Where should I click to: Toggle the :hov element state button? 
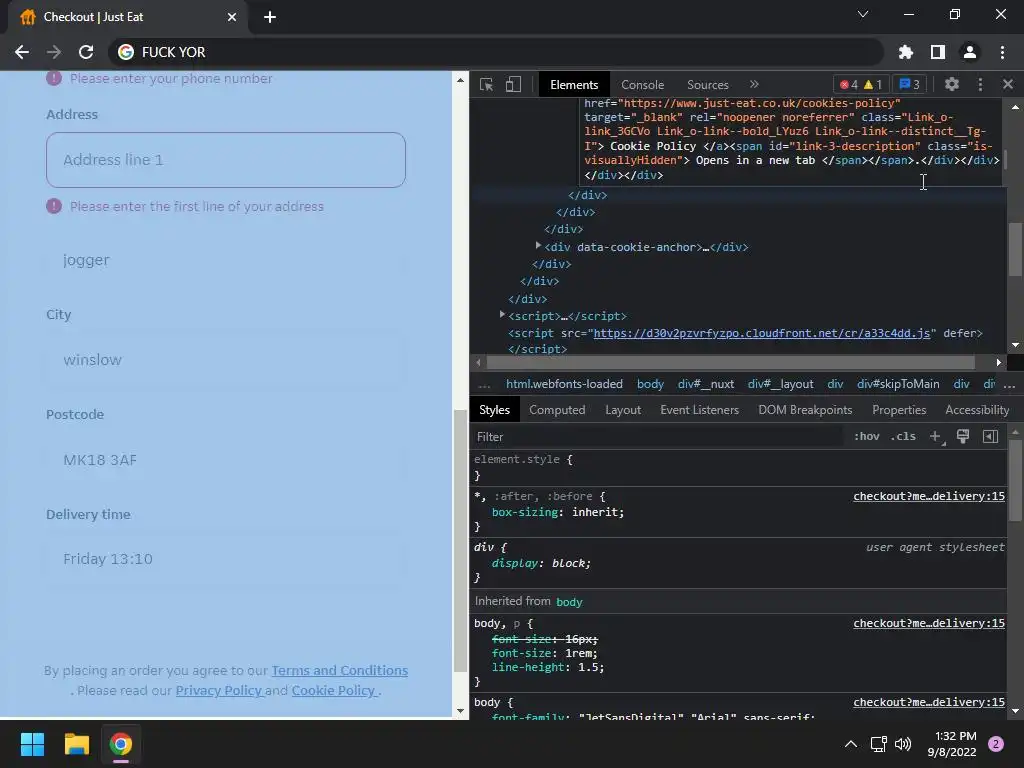pyautogui.click(x=867, y=436)
